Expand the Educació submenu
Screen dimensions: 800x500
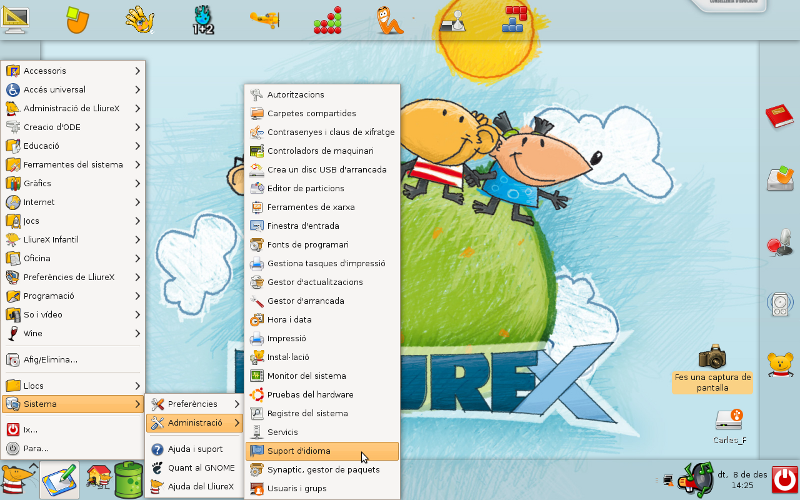[x=73, y=146]
